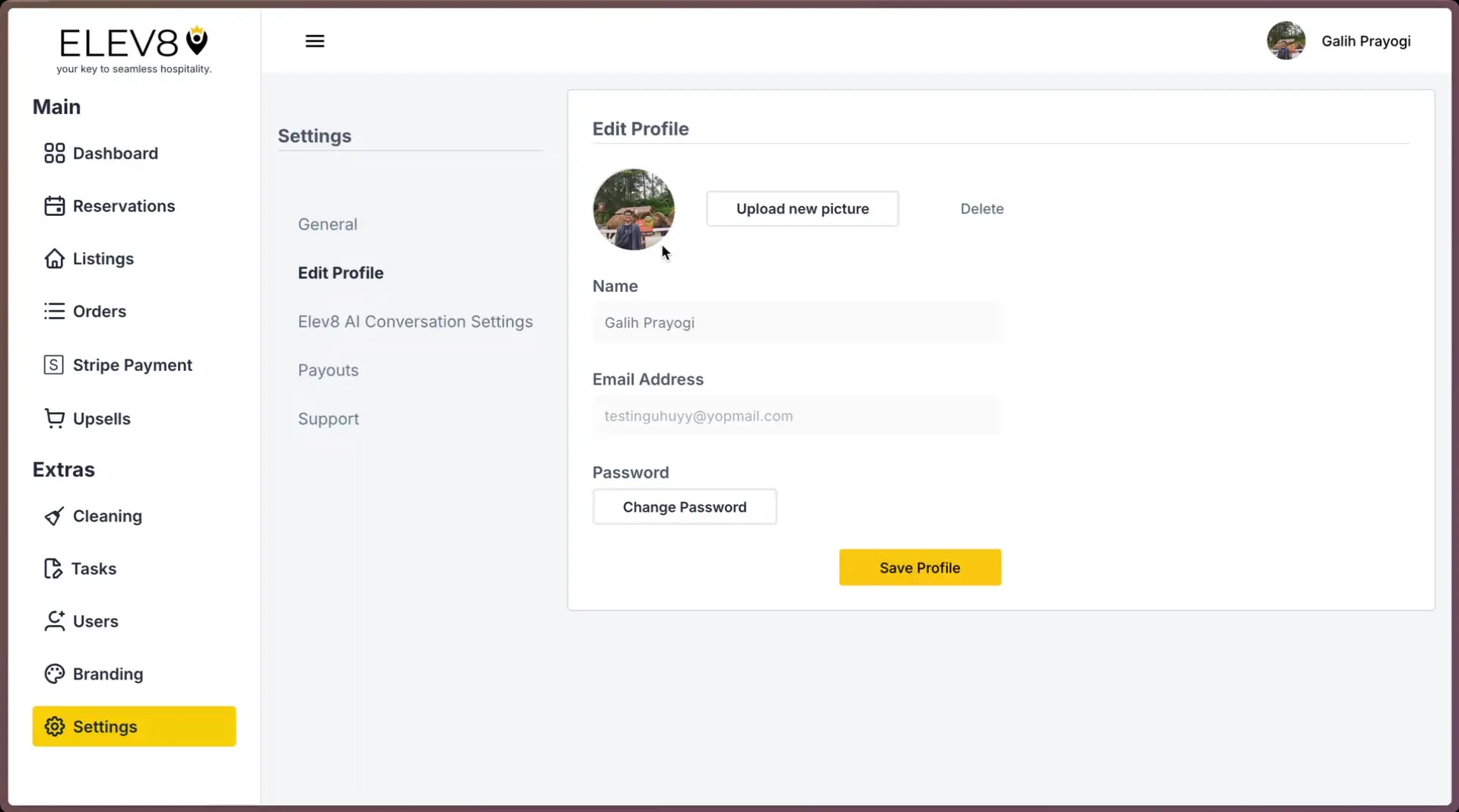Delete the current profile picture
The image size is (1459, 812).
pos(981,208)
